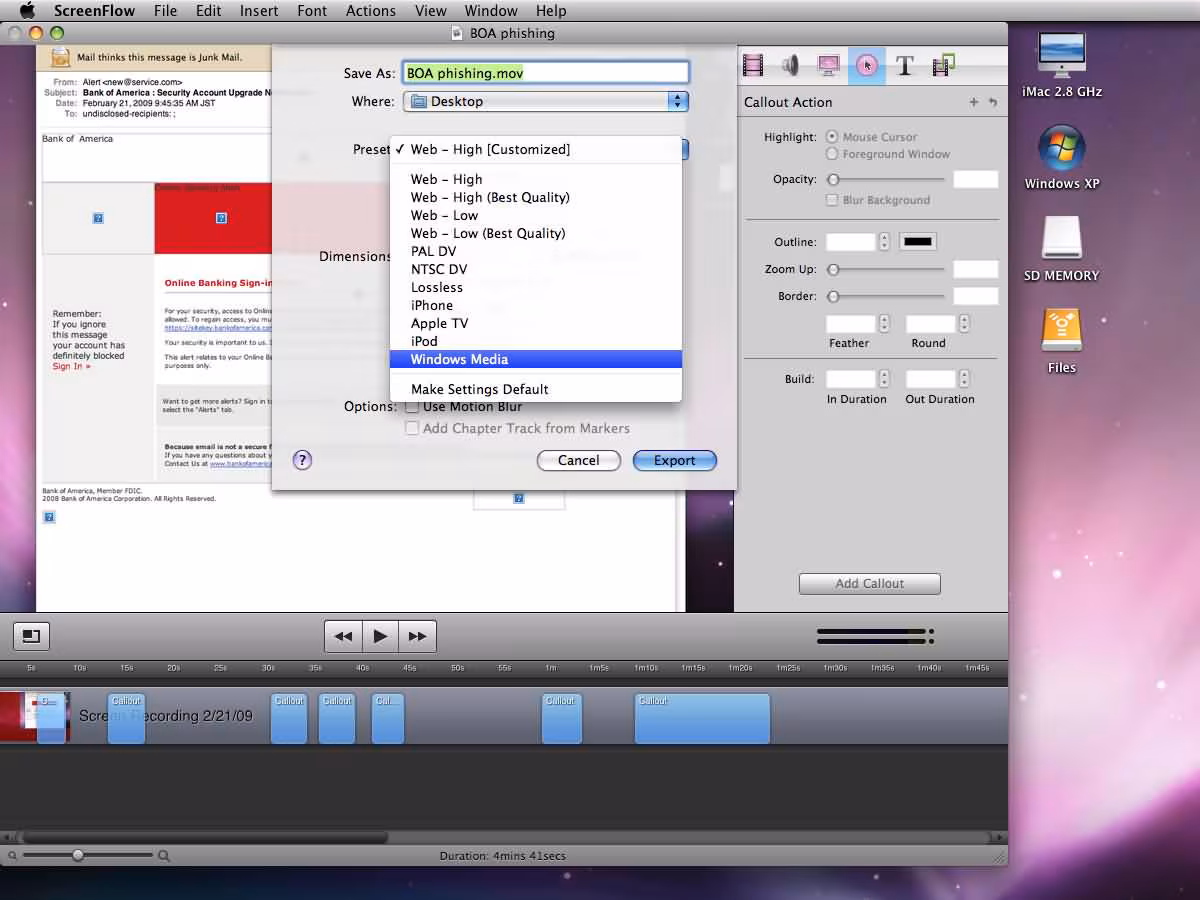
Task: Open the Media Library icon
Action: pos(942,66)
